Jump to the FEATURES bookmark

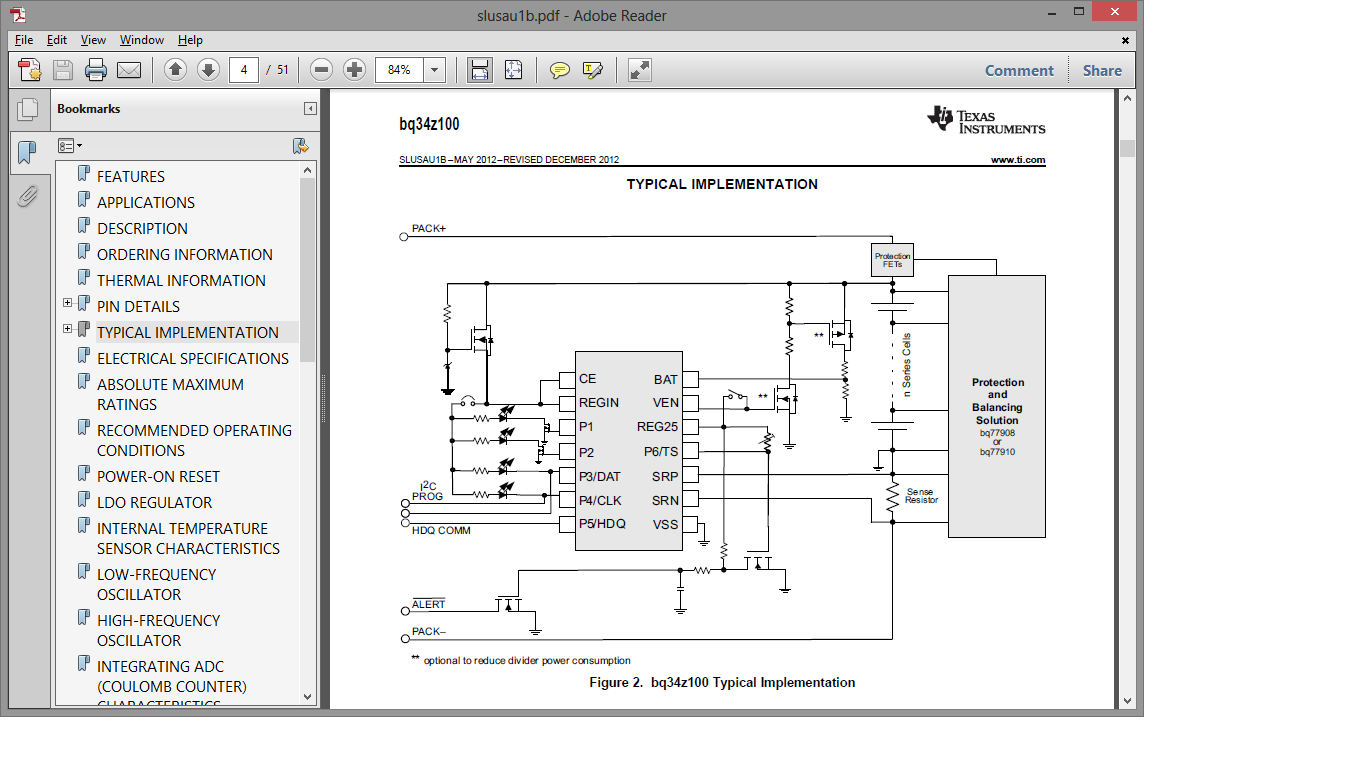(131, 176)
